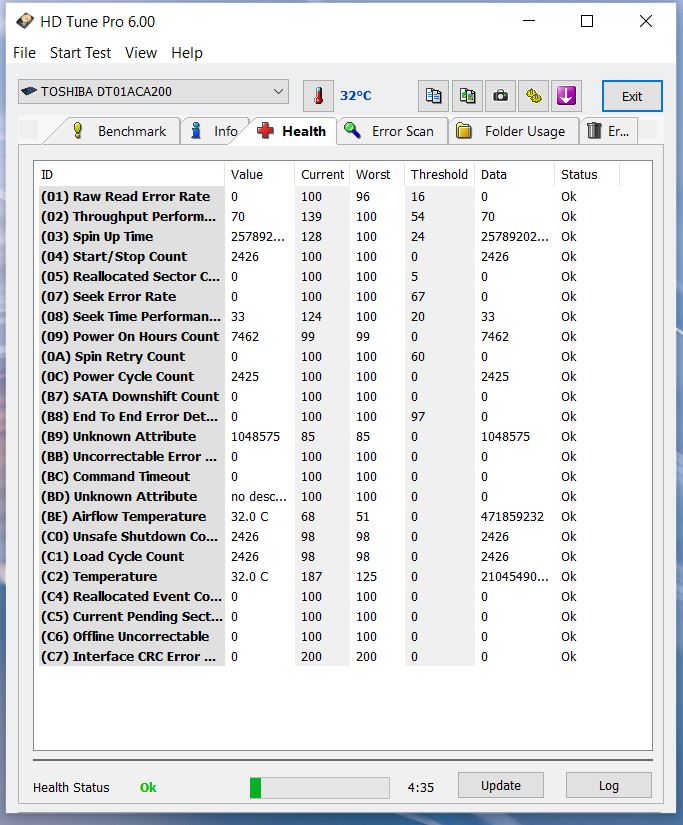Click the Update button
This screenshot has width=683, height=825.
click(500, 786)
